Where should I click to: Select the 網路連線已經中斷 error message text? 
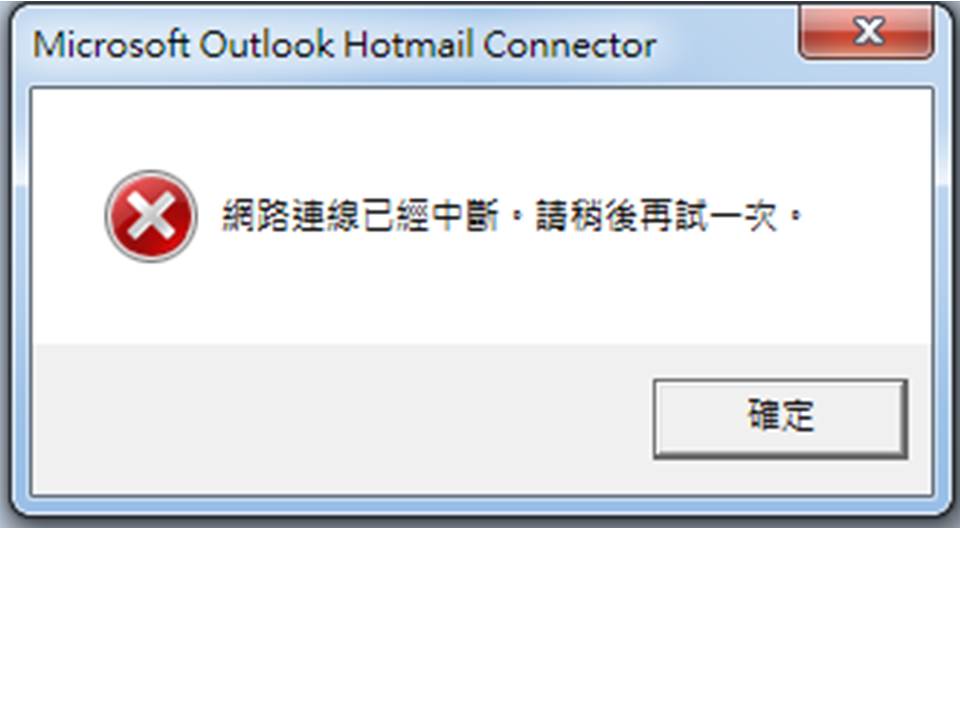coord(360,216)
